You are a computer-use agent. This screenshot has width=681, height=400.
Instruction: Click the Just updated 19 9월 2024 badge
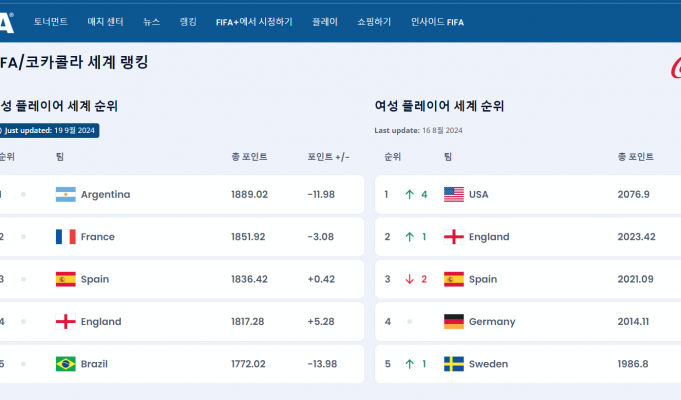[x=48, y=130]
